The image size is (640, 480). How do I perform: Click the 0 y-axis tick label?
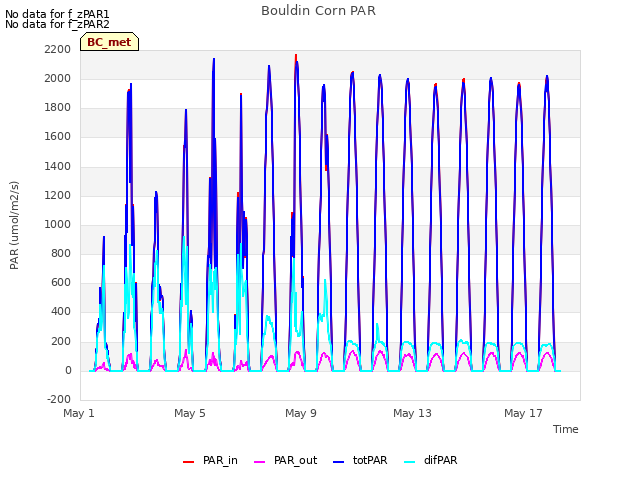(68, 371)
